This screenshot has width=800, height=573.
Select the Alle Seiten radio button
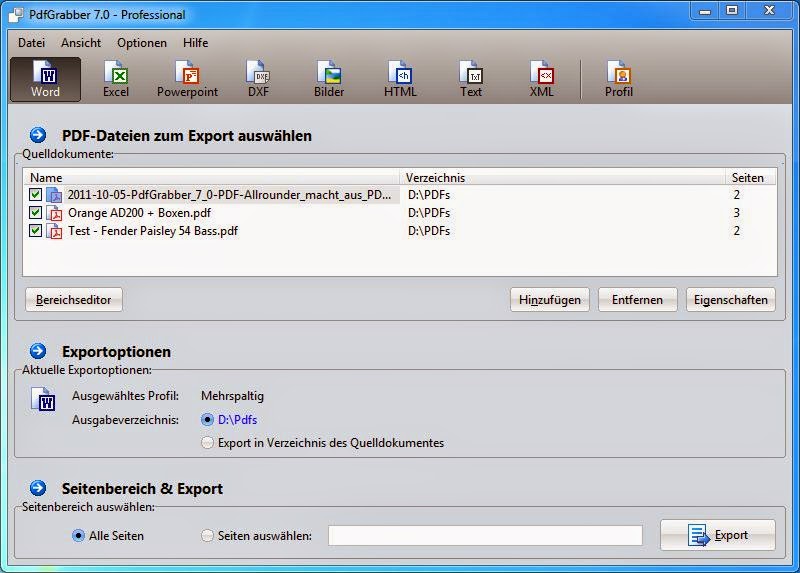[78, 536]
